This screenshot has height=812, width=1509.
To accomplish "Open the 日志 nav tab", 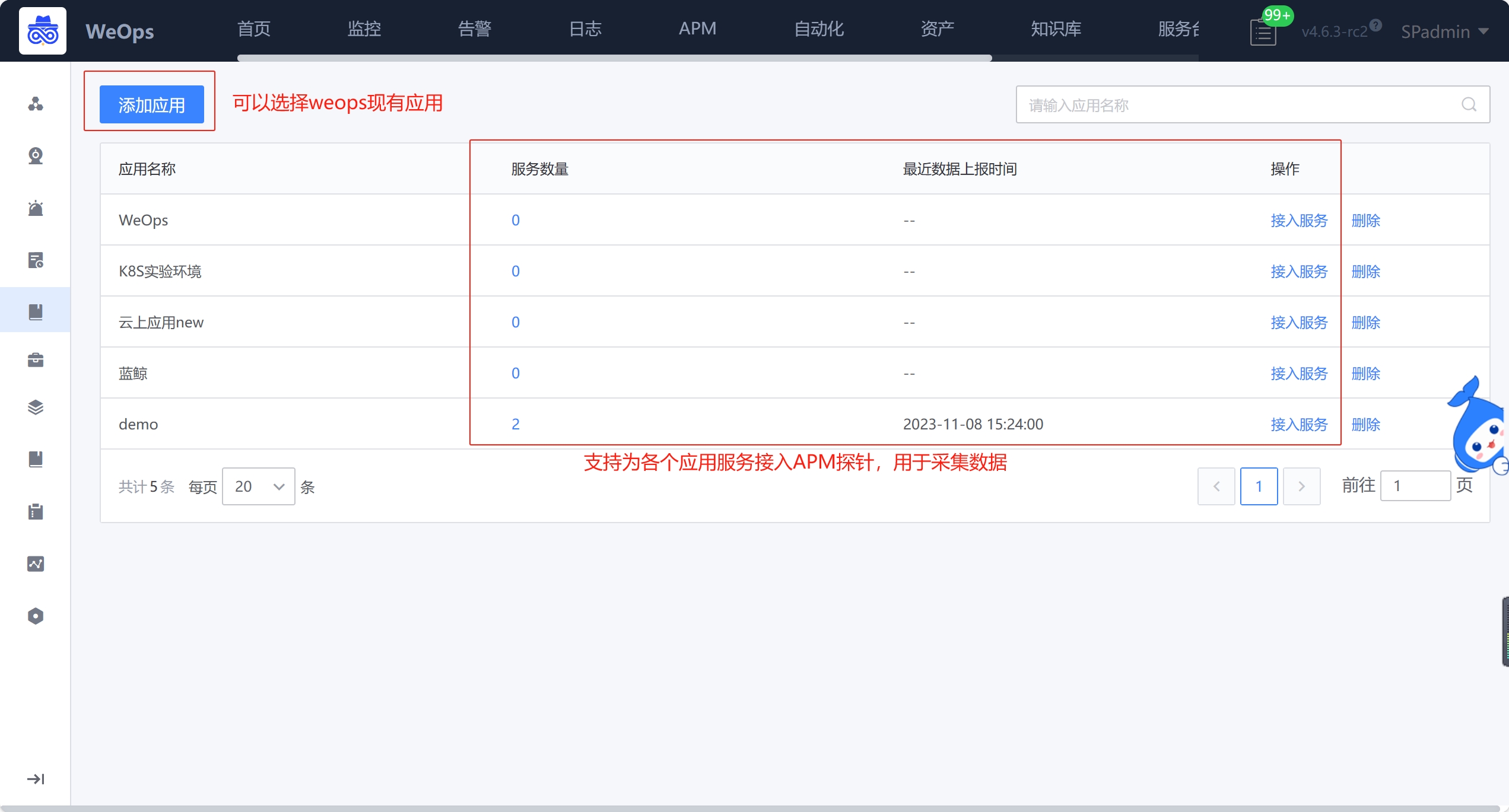I will [585, 28].
